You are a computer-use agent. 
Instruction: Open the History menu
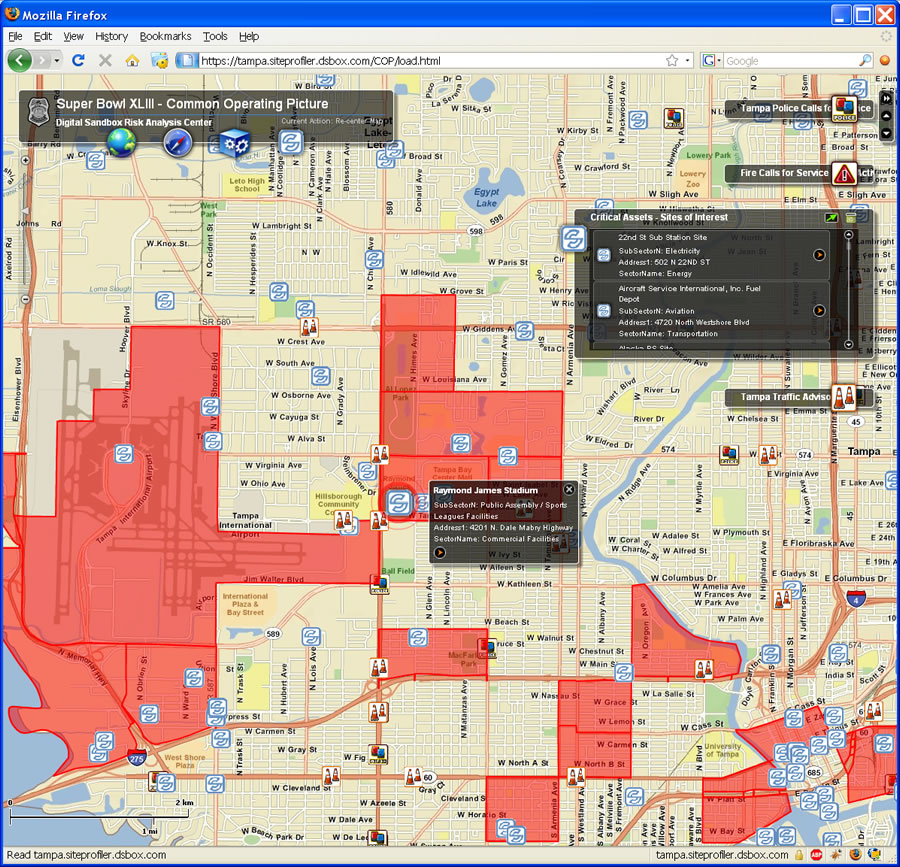pos(111,36)
